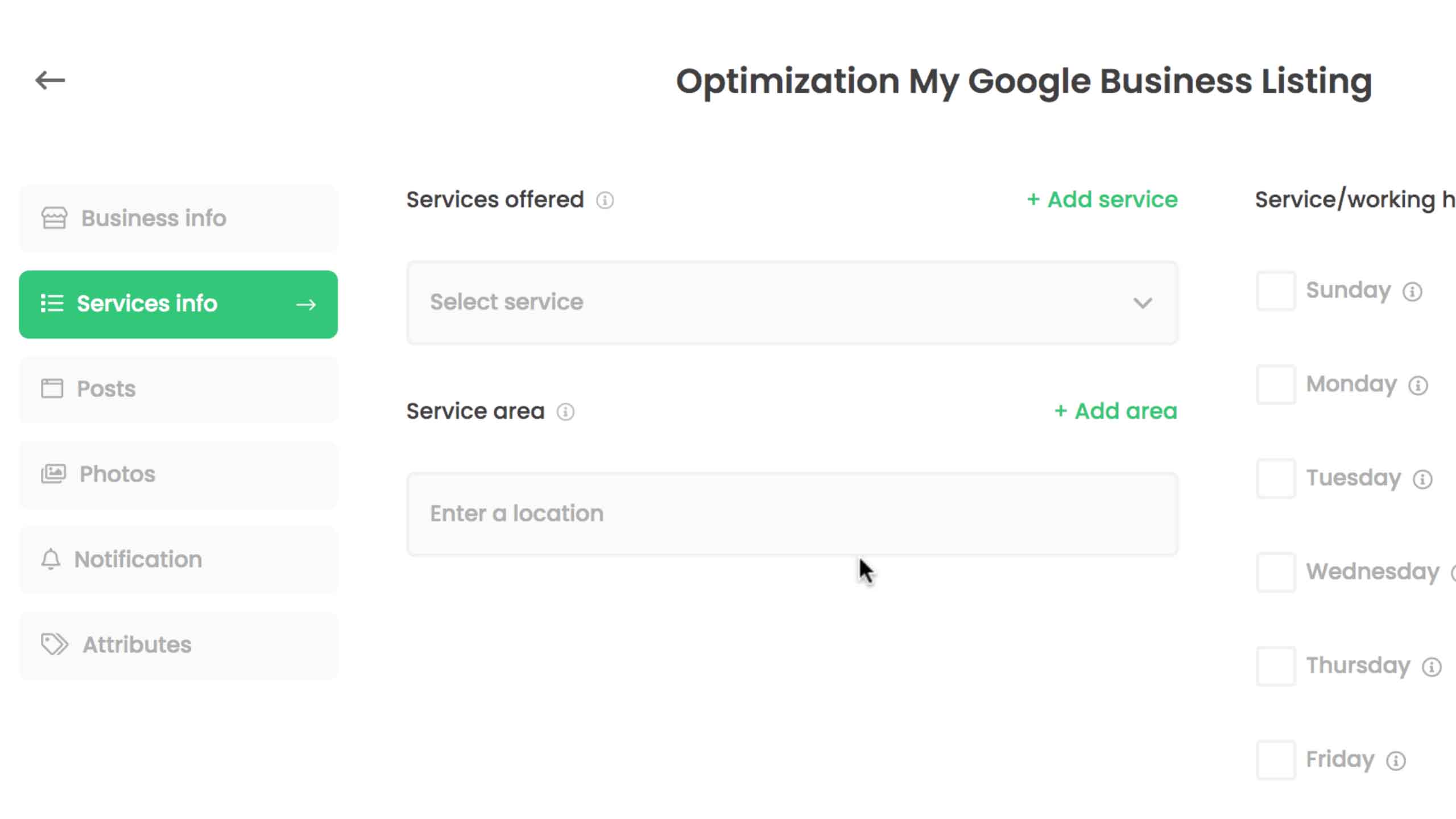Click the storefront icon beside Business info

click(x=54, y=218)
